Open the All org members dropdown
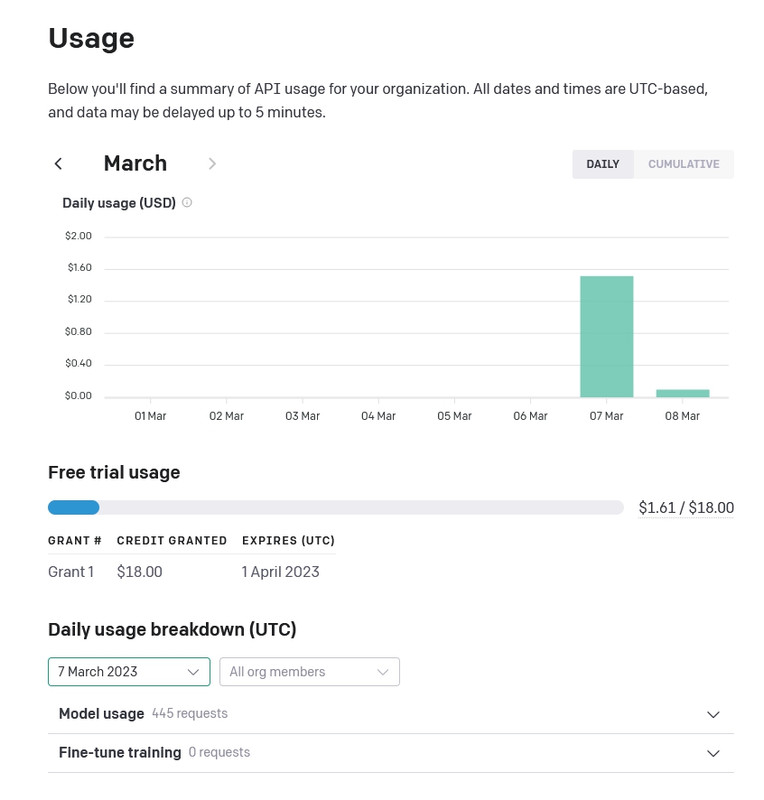Screen dimensions: 764x800 click(x=309, y=672)
